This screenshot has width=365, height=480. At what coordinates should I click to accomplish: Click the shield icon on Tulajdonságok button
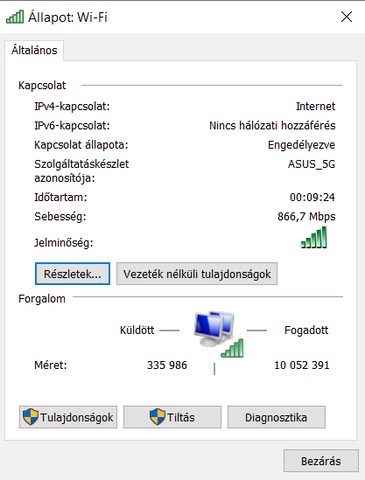30,417
